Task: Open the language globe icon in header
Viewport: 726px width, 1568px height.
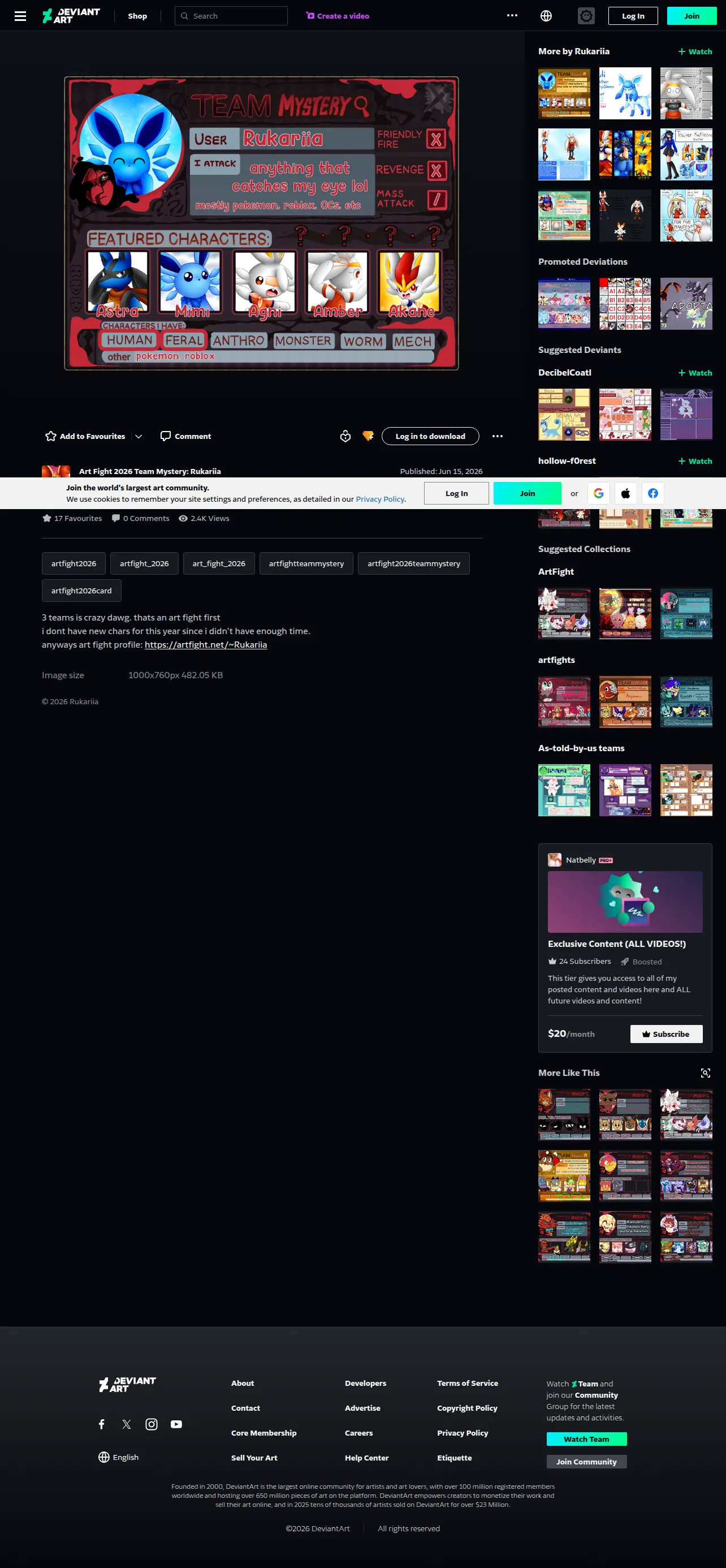Action: click(546, 16)
